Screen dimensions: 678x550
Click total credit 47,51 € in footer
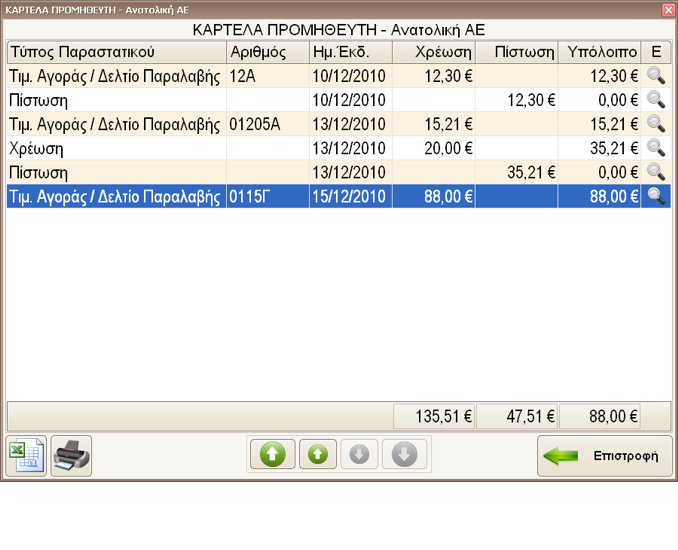click(x=517, y=416)
